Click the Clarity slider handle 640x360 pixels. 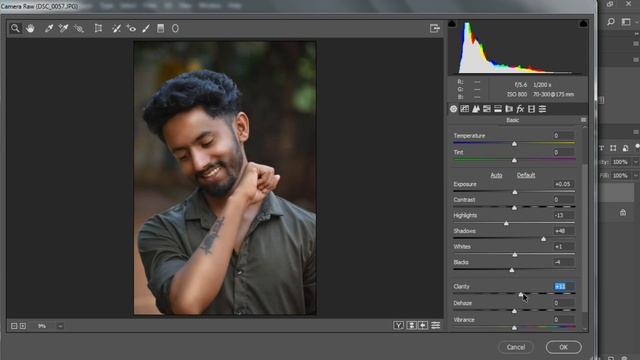pyautogui.click(x=521, y=294)
